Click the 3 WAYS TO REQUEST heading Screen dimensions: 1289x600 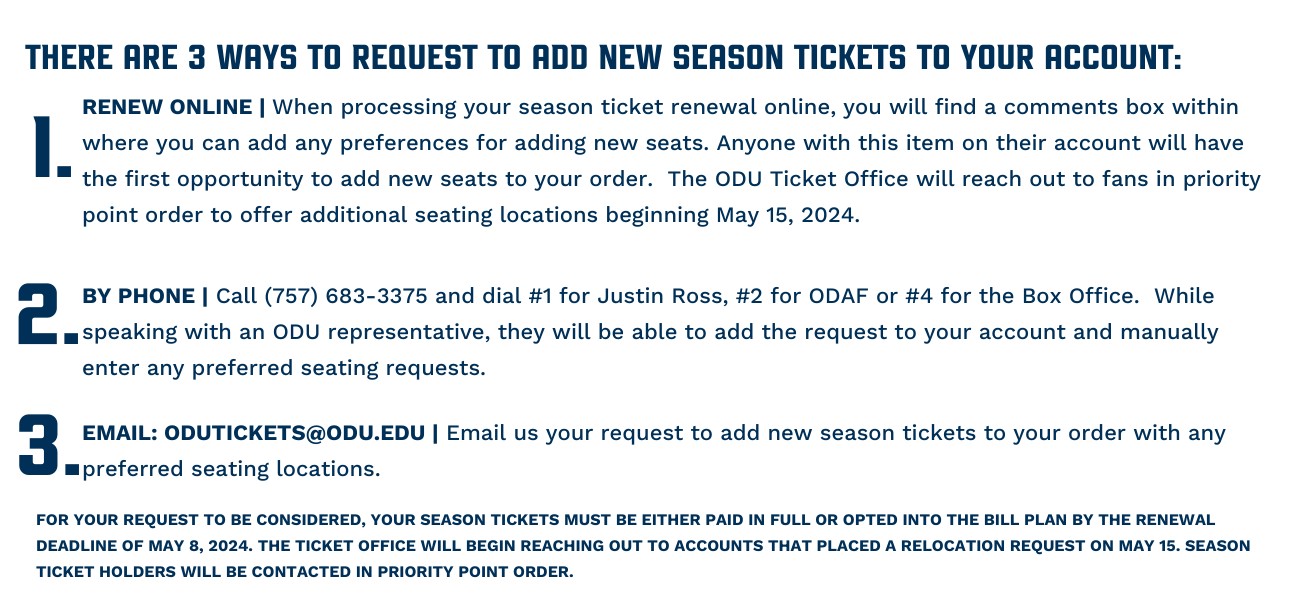(x=603, y=57)
